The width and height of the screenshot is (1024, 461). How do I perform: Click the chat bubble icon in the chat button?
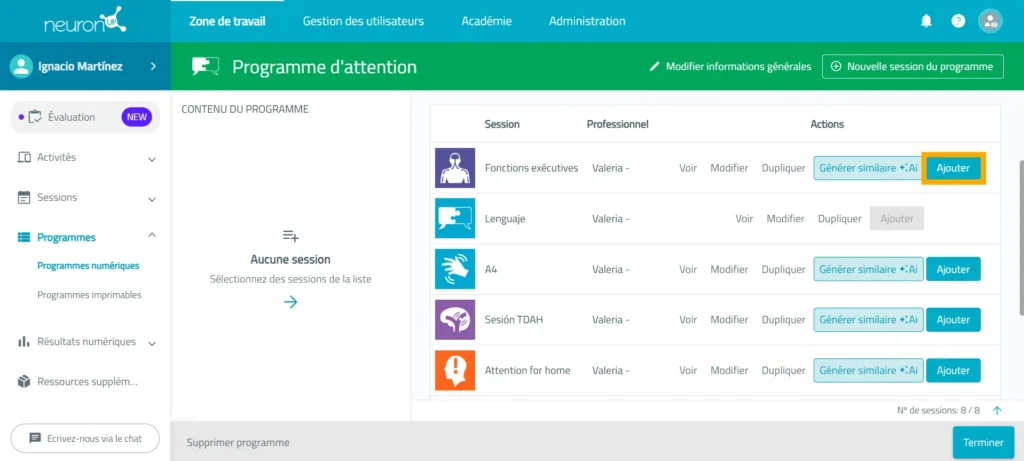(35, 438)
